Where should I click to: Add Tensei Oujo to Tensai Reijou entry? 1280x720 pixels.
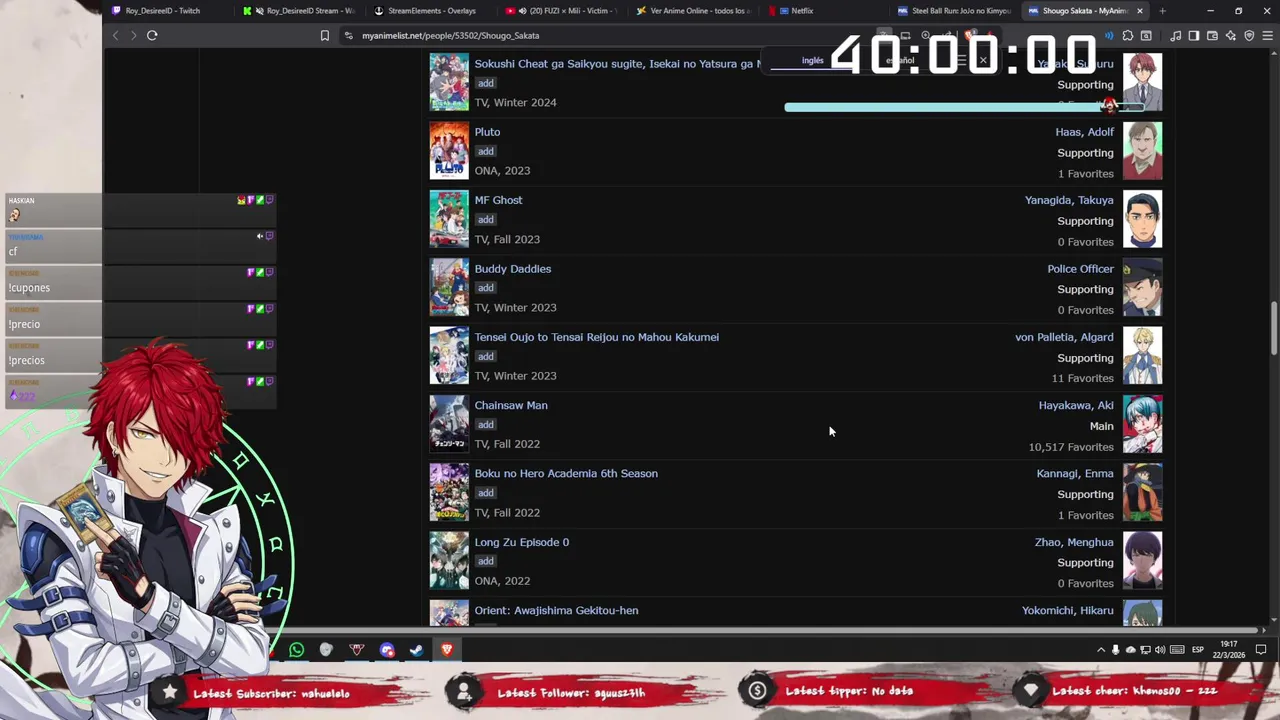coord(485,356)
